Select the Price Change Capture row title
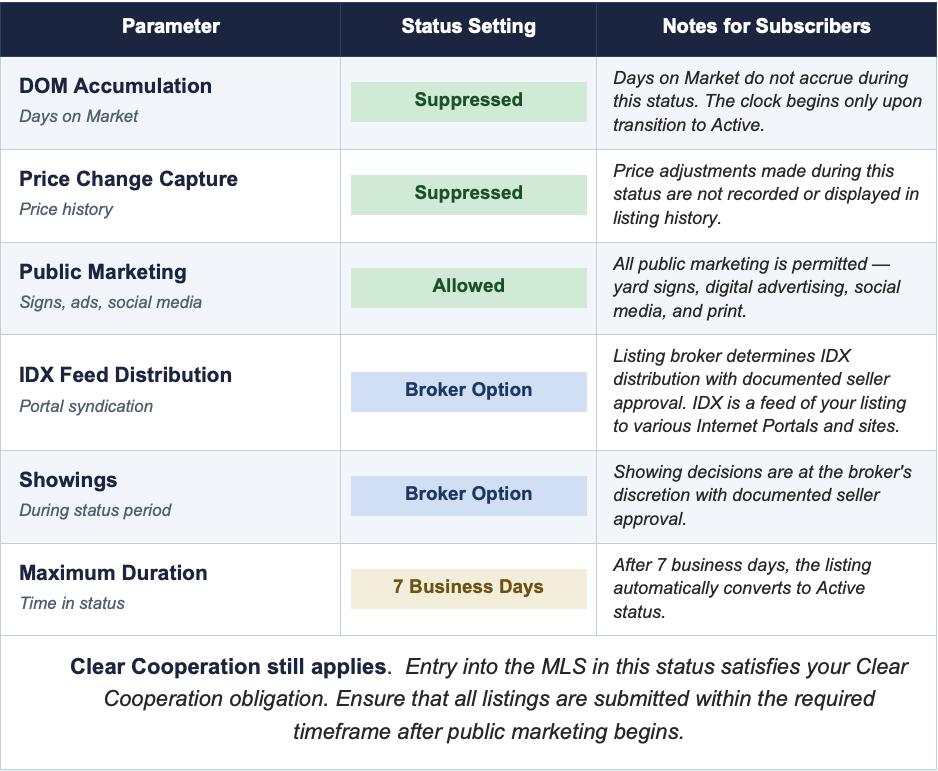The width and height of the screenshot is (938, 771). (x=128, y=179)
